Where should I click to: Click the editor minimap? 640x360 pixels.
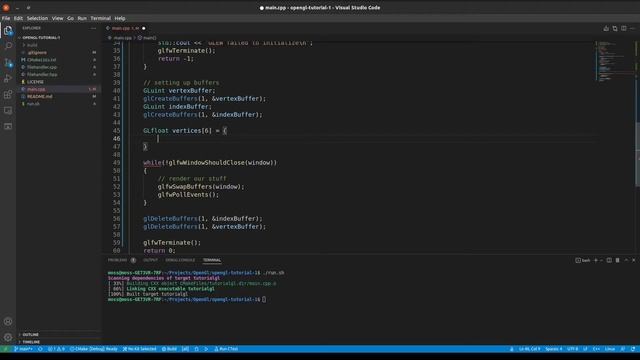pyautogui.click(x=614, y=61)
